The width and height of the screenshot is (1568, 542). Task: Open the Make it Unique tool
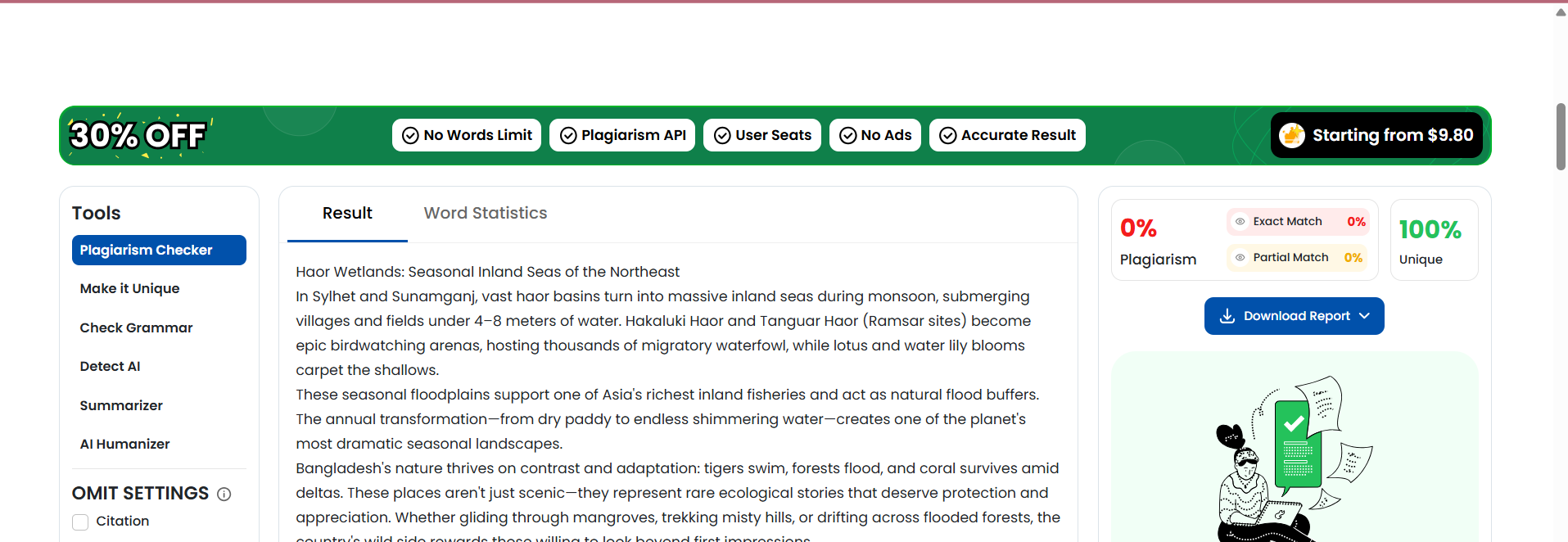coord(129,289)
